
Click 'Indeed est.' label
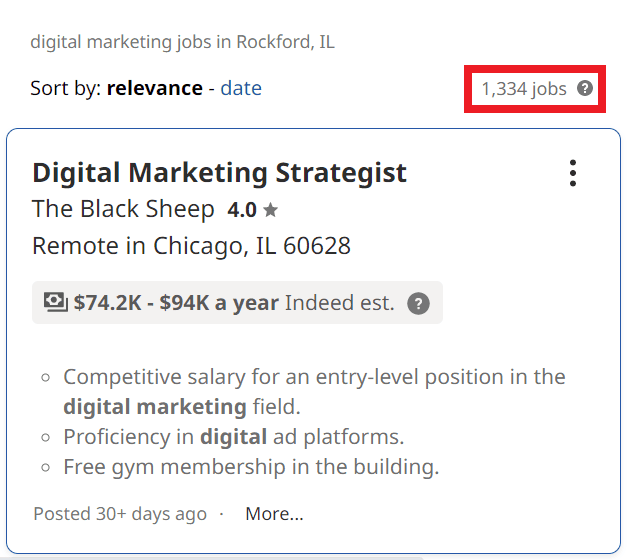[x=340, y=303]
